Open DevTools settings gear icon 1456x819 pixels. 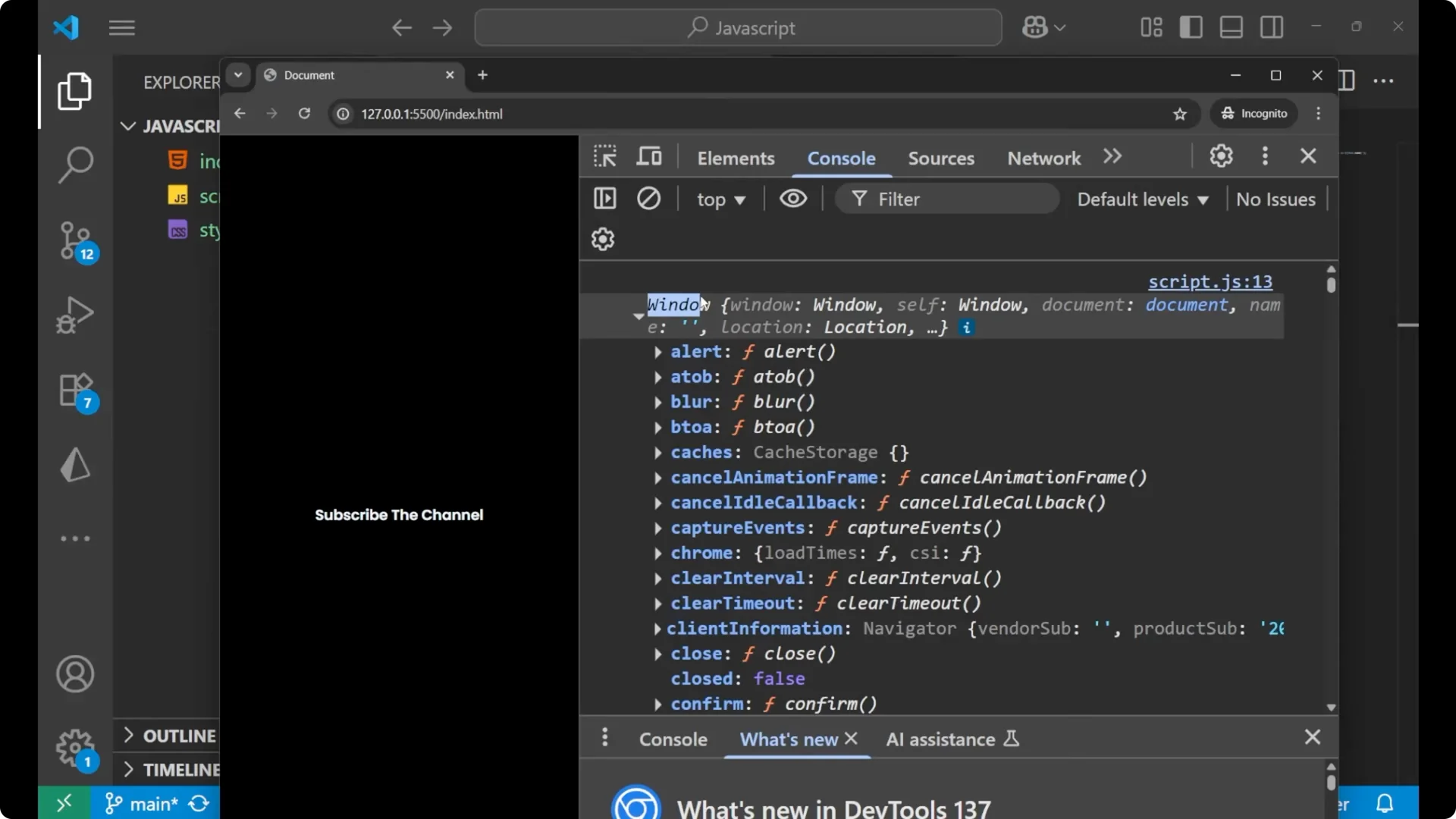1221,156
